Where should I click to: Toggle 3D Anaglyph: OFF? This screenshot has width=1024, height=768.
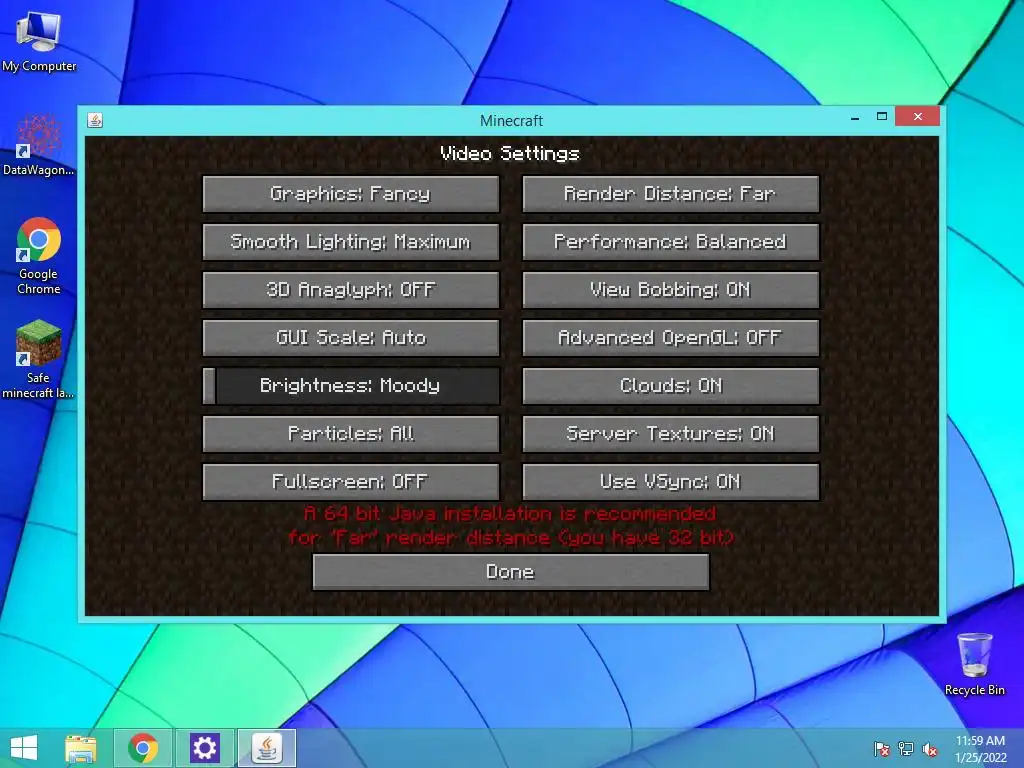tap(351, 290)
